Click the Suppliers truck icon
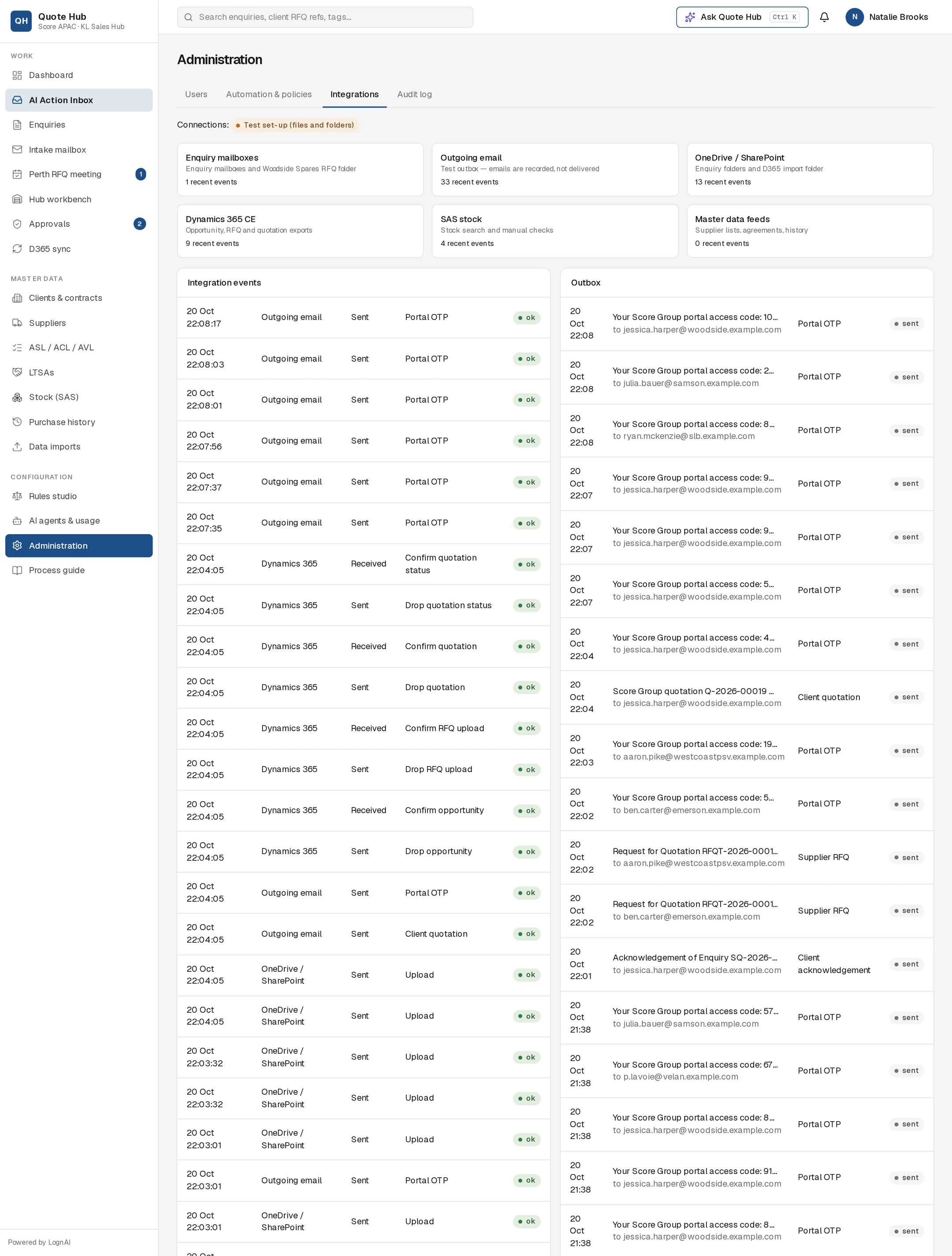This screenshot has height=1256, width=952. (x=17, y=323)
